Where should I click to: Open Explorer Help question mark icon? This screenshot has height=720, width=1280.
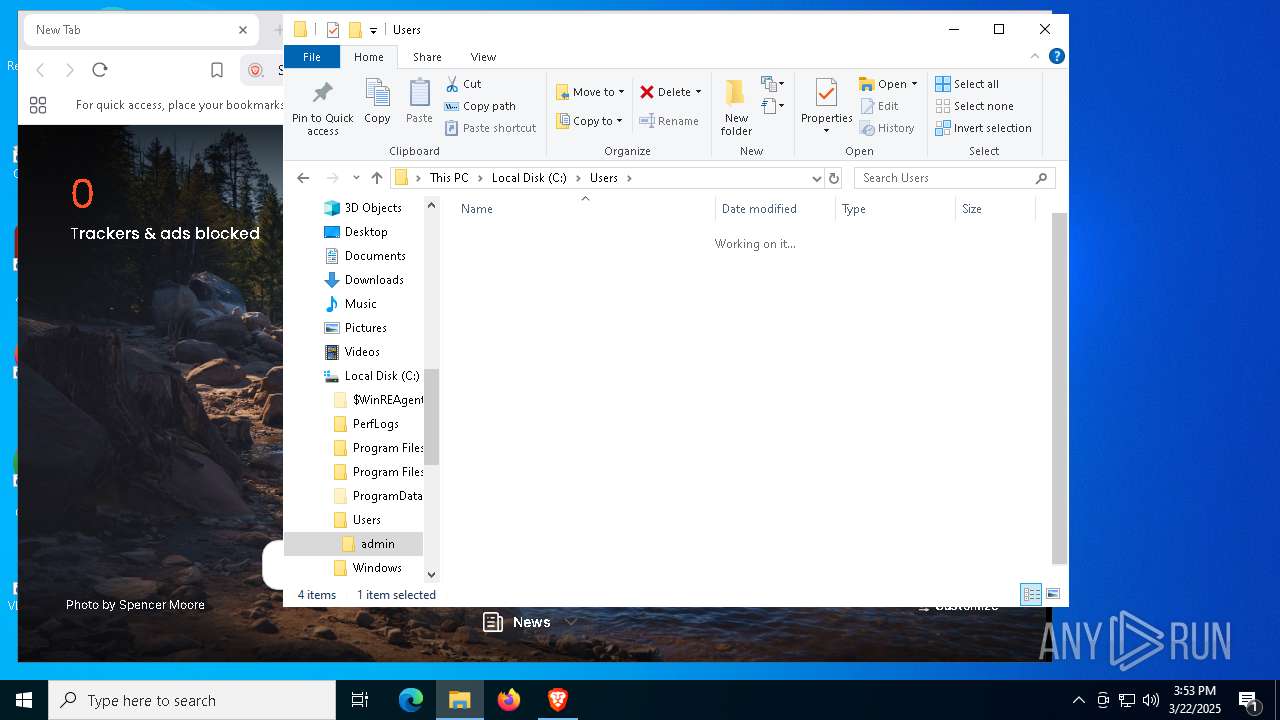(1057, 56)
